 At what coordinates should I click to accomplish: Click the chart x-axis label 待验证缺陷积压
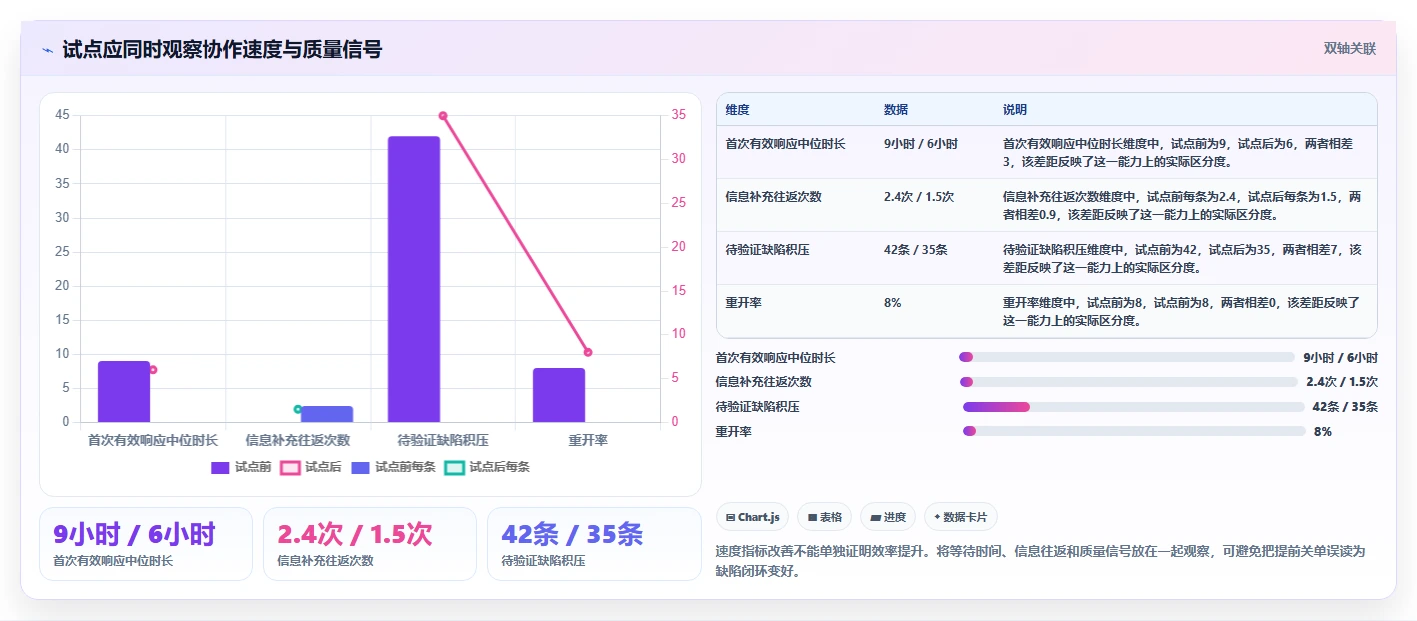click(443, 440)
